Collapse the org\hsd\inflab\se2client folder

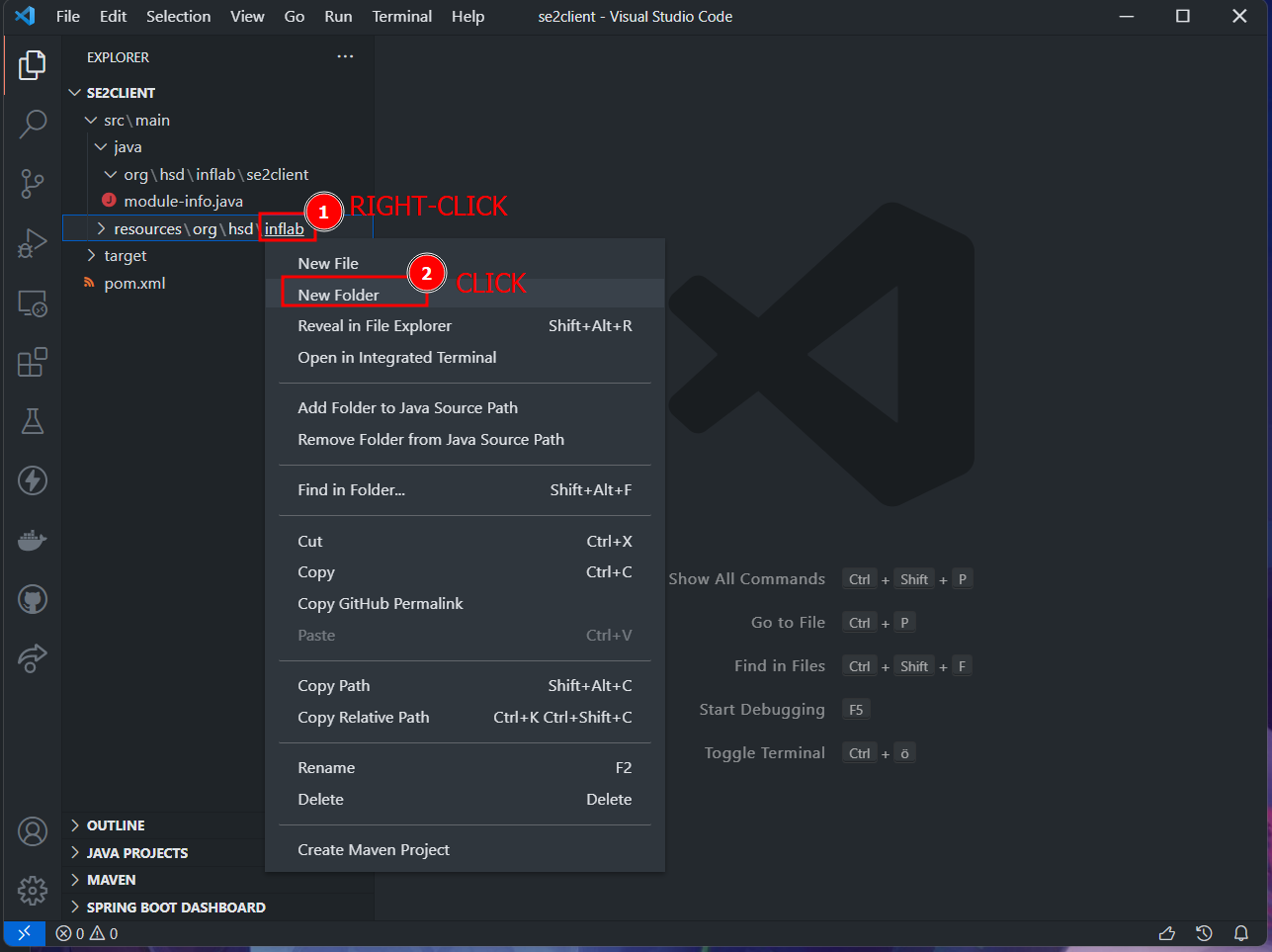111,175
